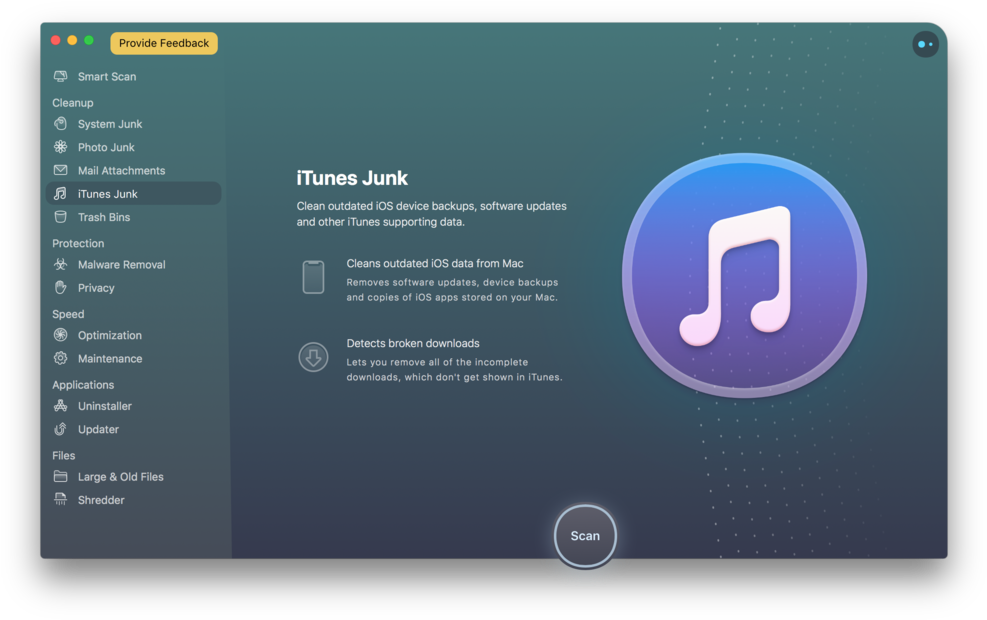The width and height of the screenshot is (987, 620).
Task: Click the Protection section header
Action: pos(78,243)
